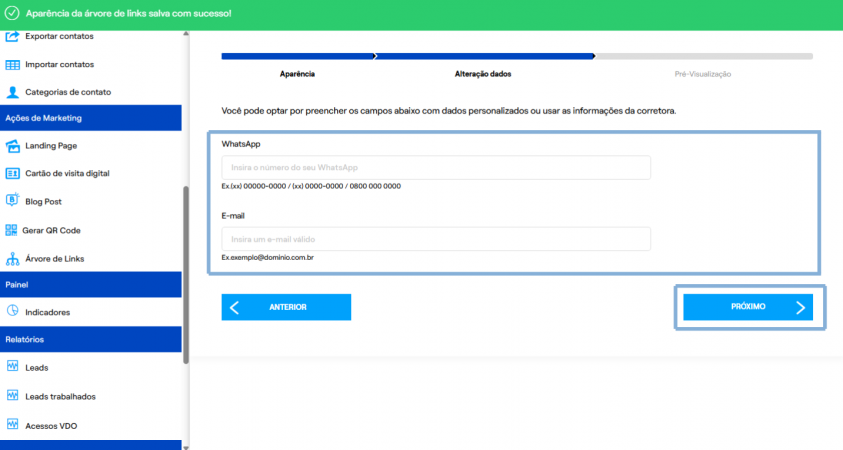The image size is (843, 450).
Task: Select the Alteração dados step
Action: click(483, 74)
